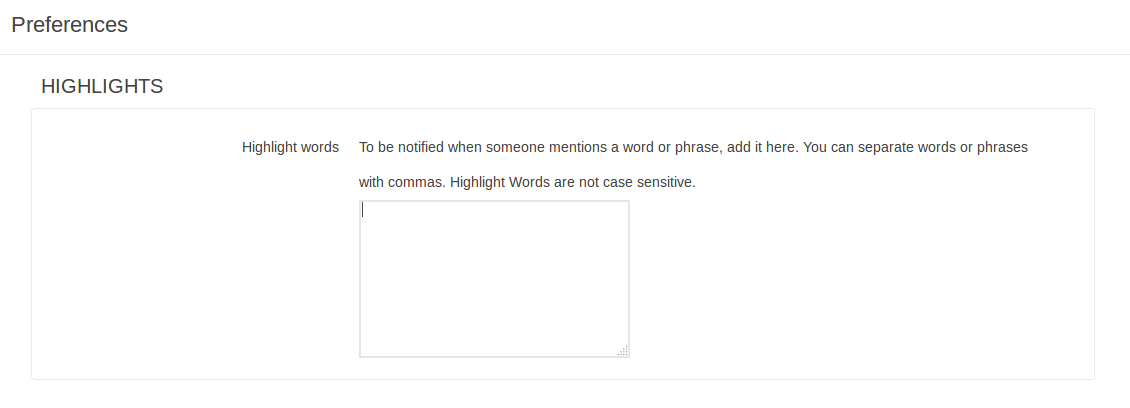
Task: Click the text area resize grip handle
Action: pos(623,350)
